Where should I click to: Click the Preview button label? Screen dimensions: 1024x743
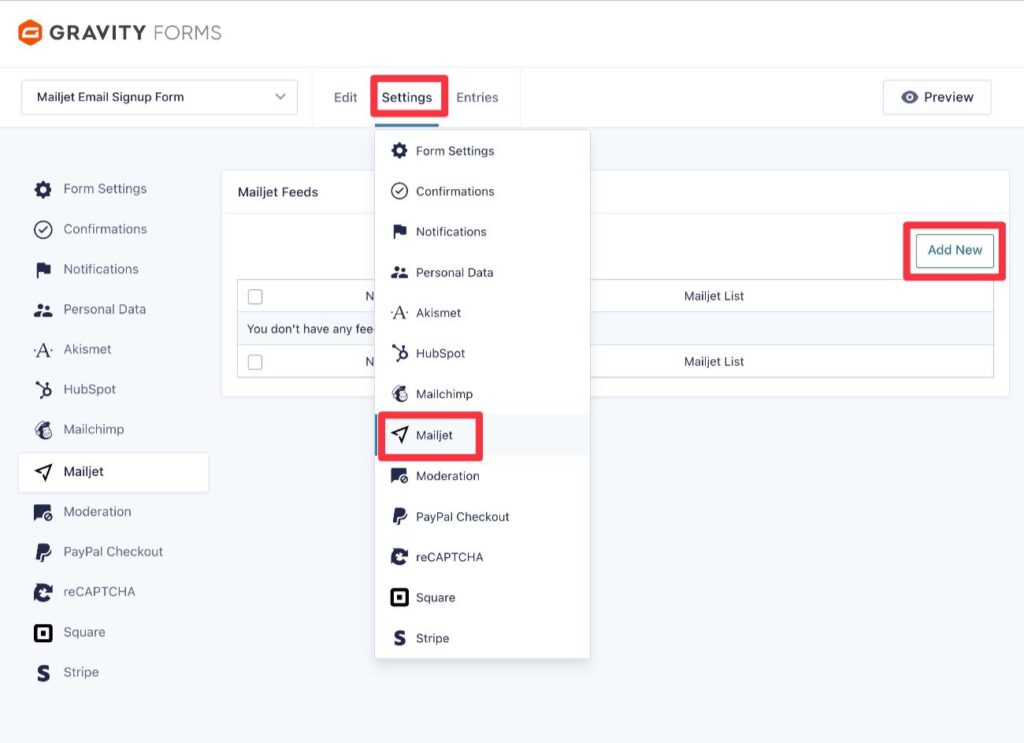(x=948, y=97)
